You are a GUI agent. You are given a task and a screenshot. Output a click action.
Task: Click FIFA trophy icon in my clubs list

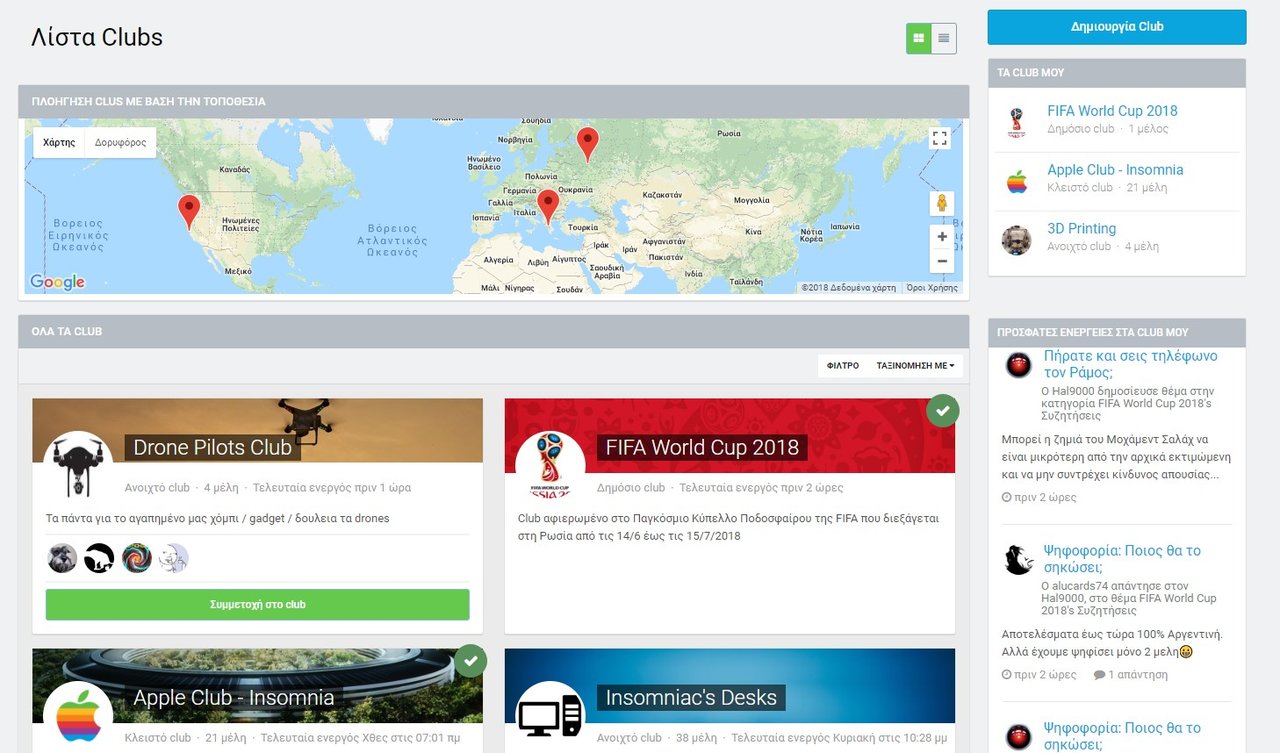[1016, 122]
